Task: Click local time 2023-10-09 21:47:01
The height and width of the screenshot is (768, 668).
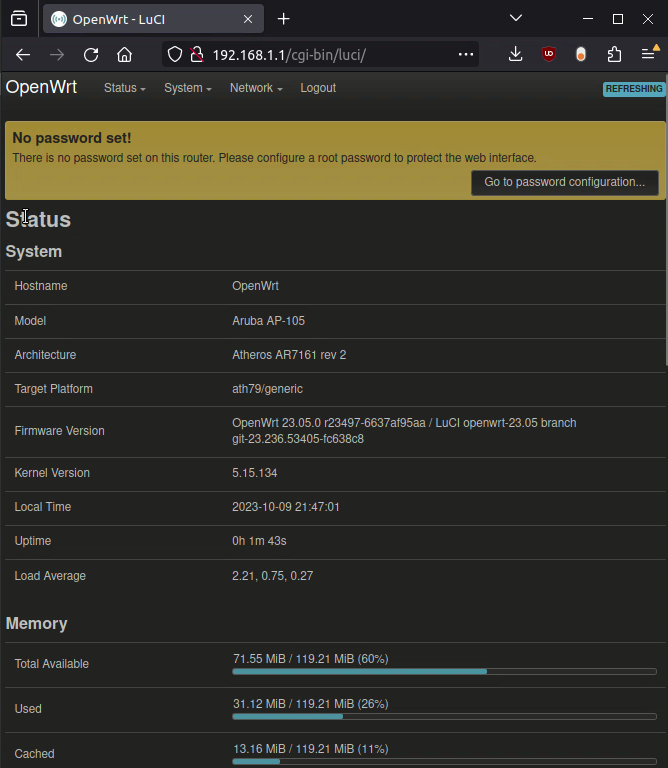Action: tap(286, 507)
